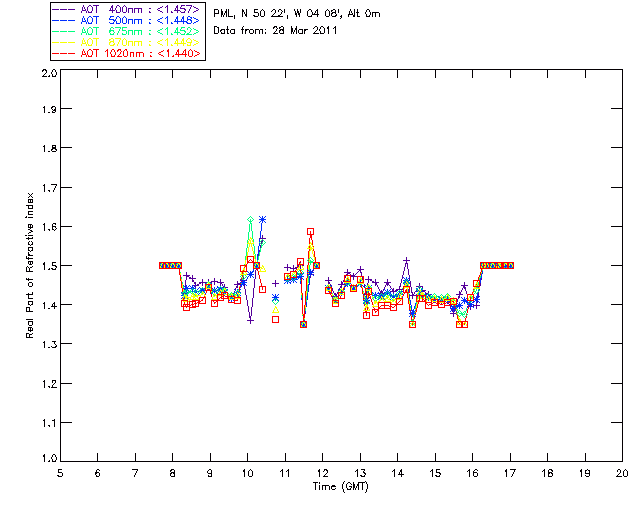Click the x-axis label 15
This screenshot has width=640, height=512.
(435, 473)
